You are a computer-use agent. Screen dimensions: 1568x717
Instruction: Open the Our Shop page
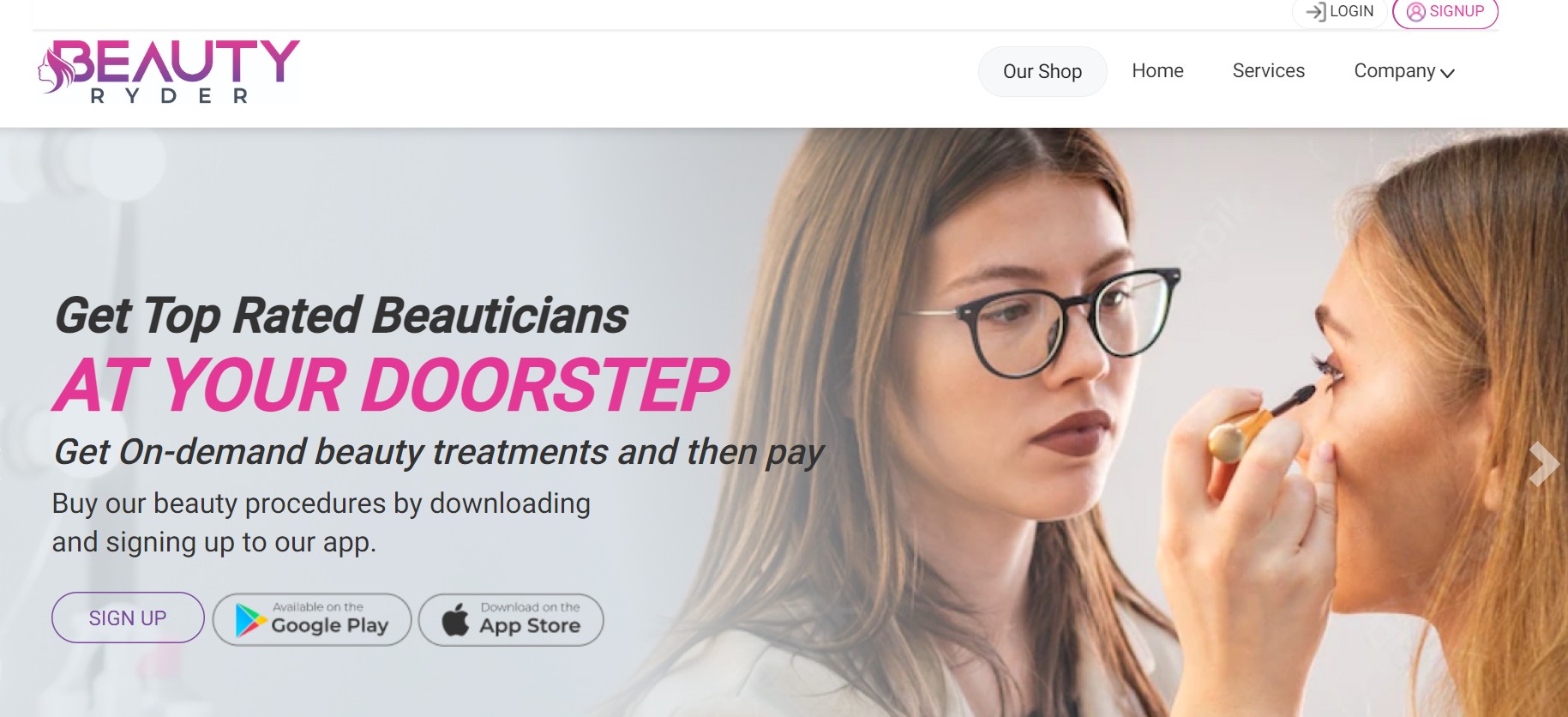[x=1042, y=71]
